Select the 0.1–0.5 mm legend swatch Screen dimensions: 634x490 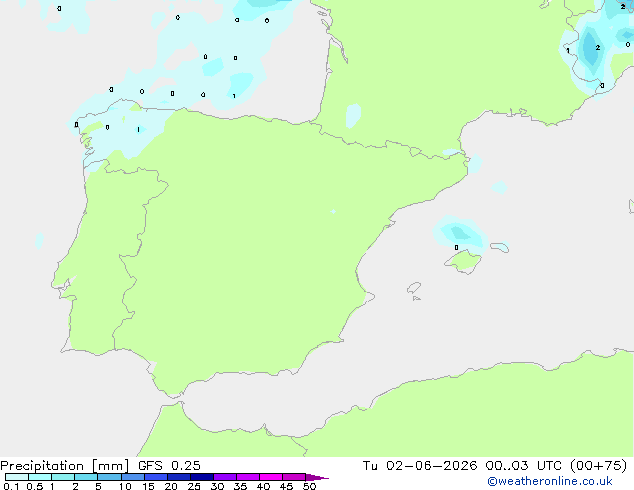[x=17, y=477]
